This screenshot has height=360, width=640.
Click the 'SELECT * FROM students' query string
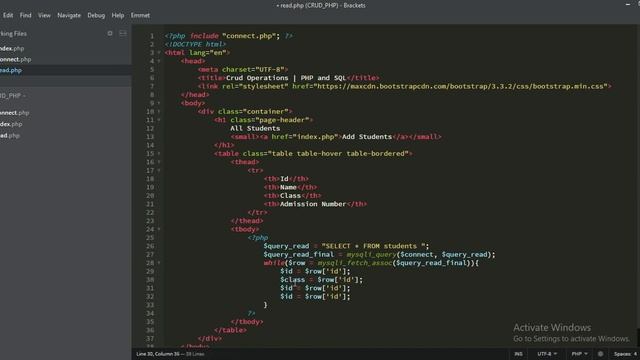(x=373, y=246)
